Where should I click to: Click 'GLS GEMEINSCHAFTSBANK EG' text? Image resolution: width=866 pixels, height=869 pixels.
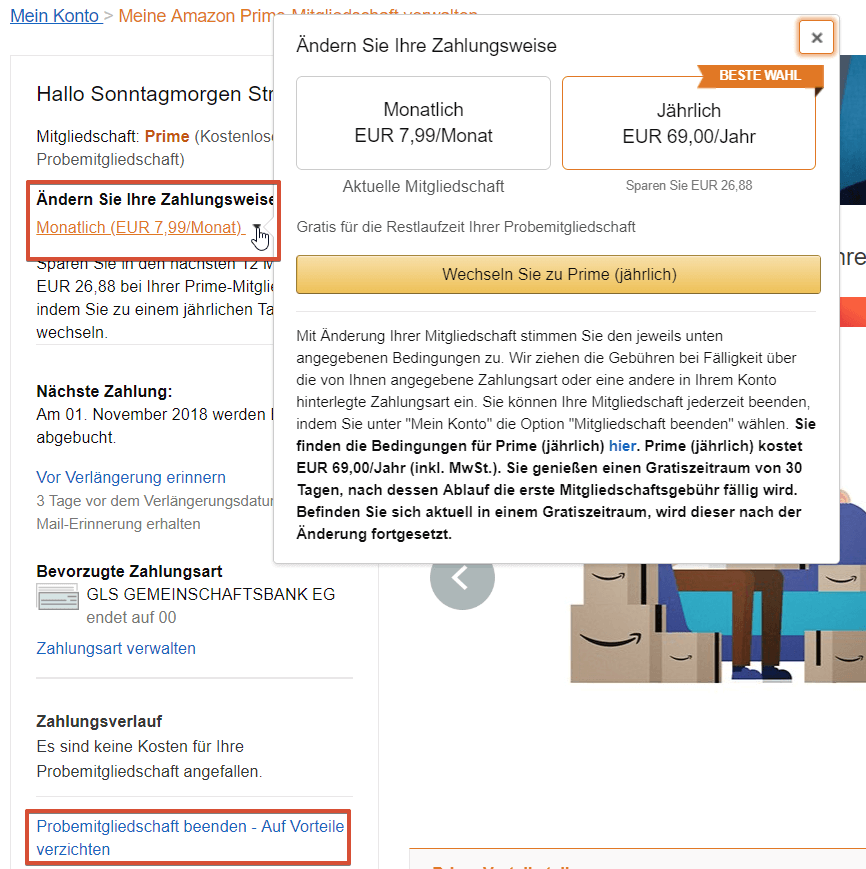[211, 594]
